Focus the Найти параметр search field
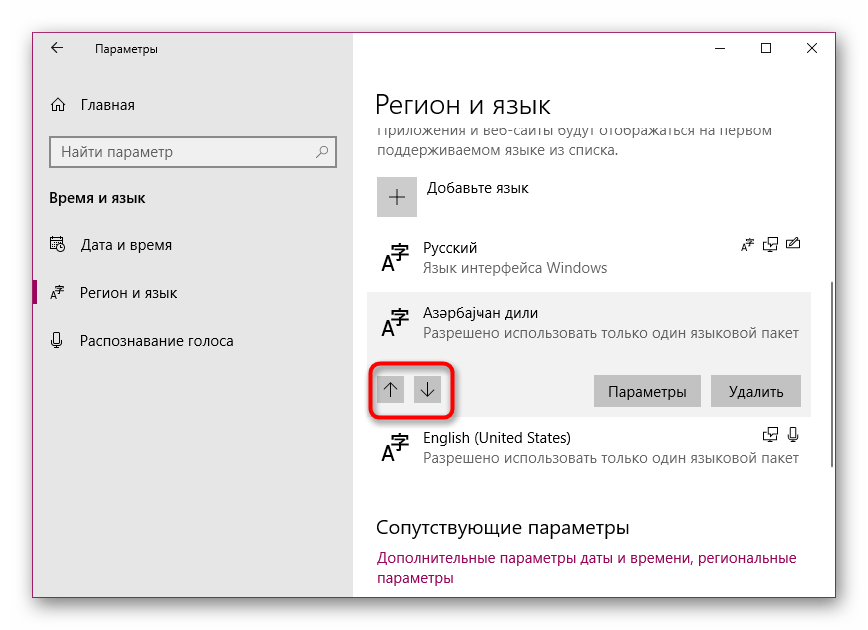Viewport: 868px width, 630px height. click(193, 152)
